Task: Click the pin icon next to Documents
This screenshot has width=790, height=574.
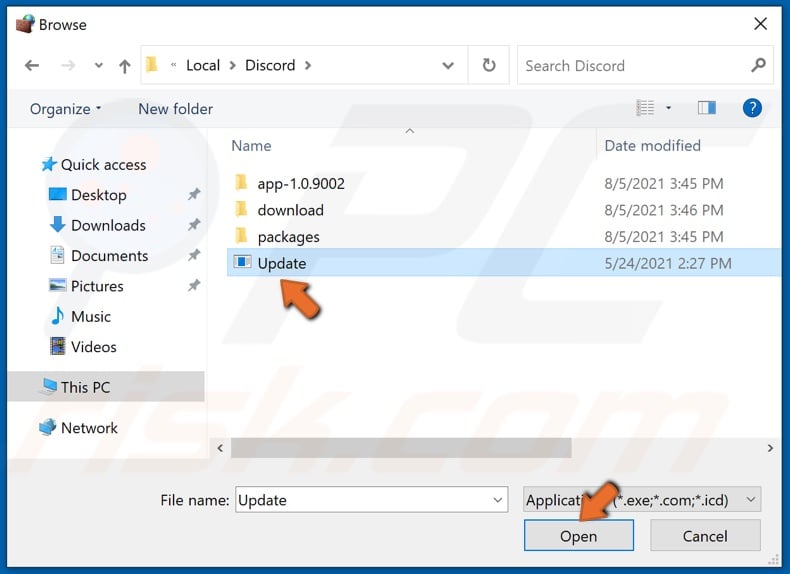Action: click(x=194, y=255)
